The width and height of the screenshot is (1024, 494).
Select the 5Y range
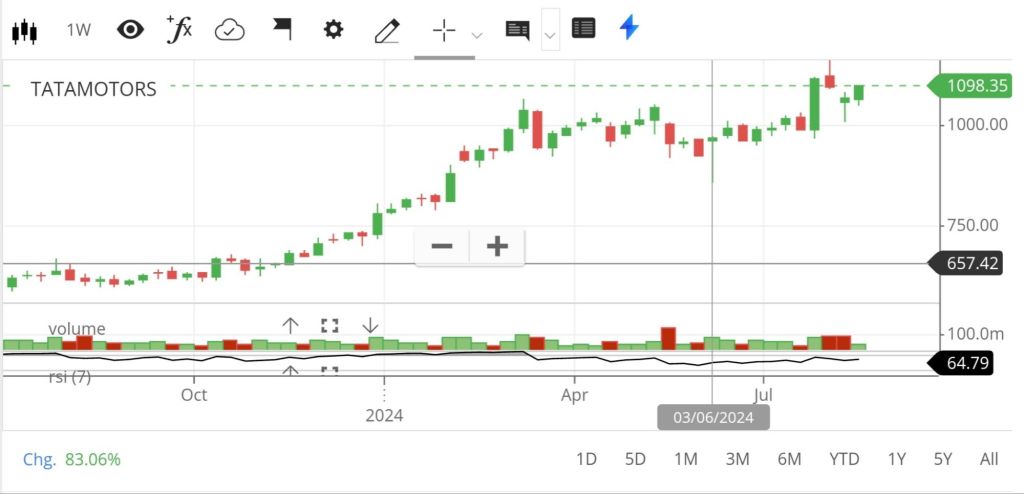coord(942,459)
